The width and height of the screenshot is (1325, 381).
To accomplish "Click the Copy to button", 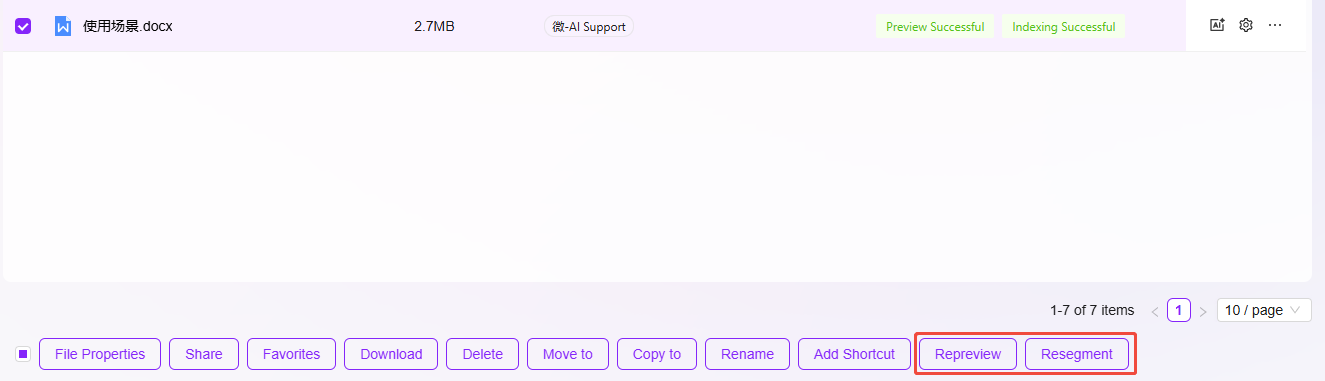I will click(657, 354).
